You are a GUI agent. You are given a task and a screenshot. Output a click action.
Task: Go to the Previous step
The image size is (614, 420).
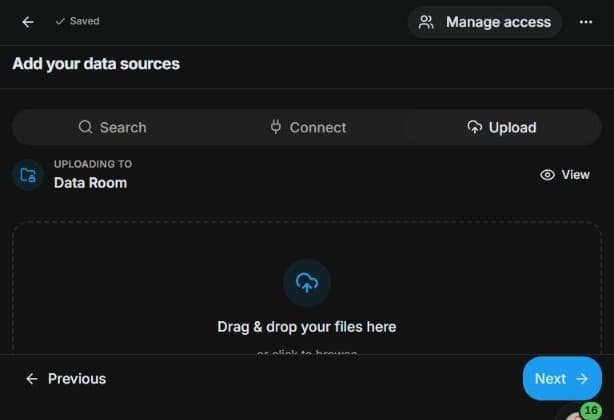[66, 379]
